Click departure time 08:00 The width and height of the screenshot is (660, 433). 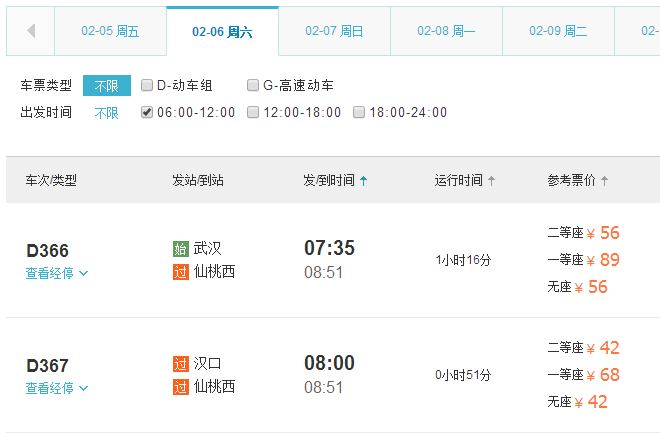[330, 363]
